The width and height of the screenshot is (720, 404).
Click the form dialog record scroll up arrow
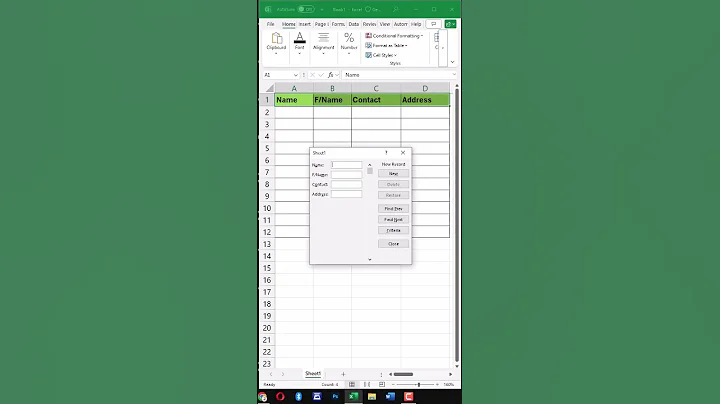click(370, 165)
